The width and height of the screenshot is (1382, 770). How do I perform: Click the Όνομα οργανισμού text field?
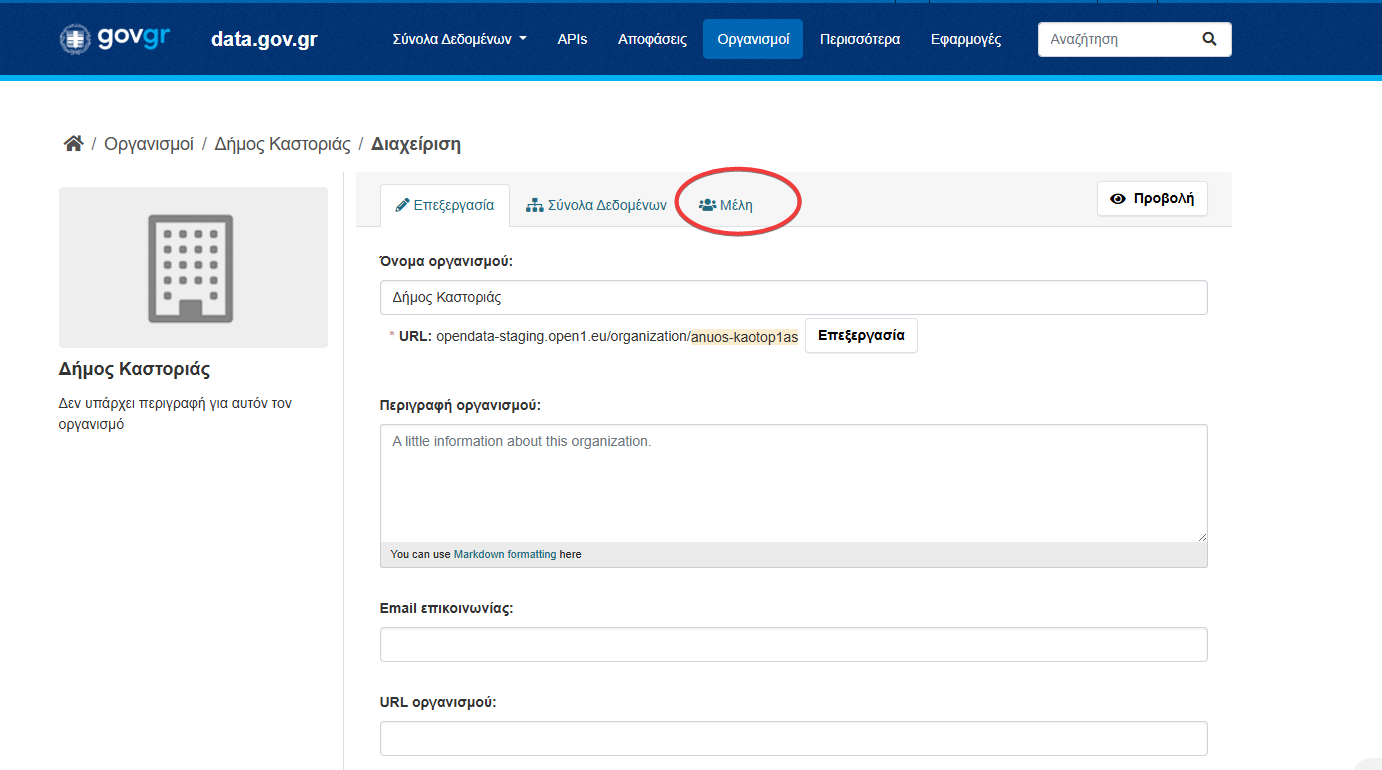click(x=793, y=297)
